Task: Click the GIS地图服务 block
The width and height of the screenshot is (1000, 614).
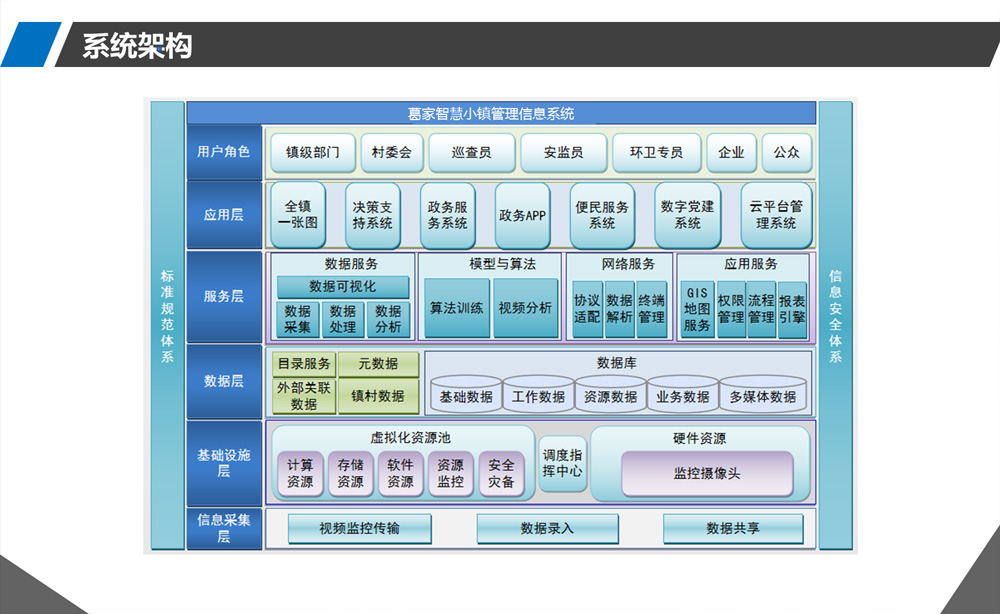Action: click(696, 310)
